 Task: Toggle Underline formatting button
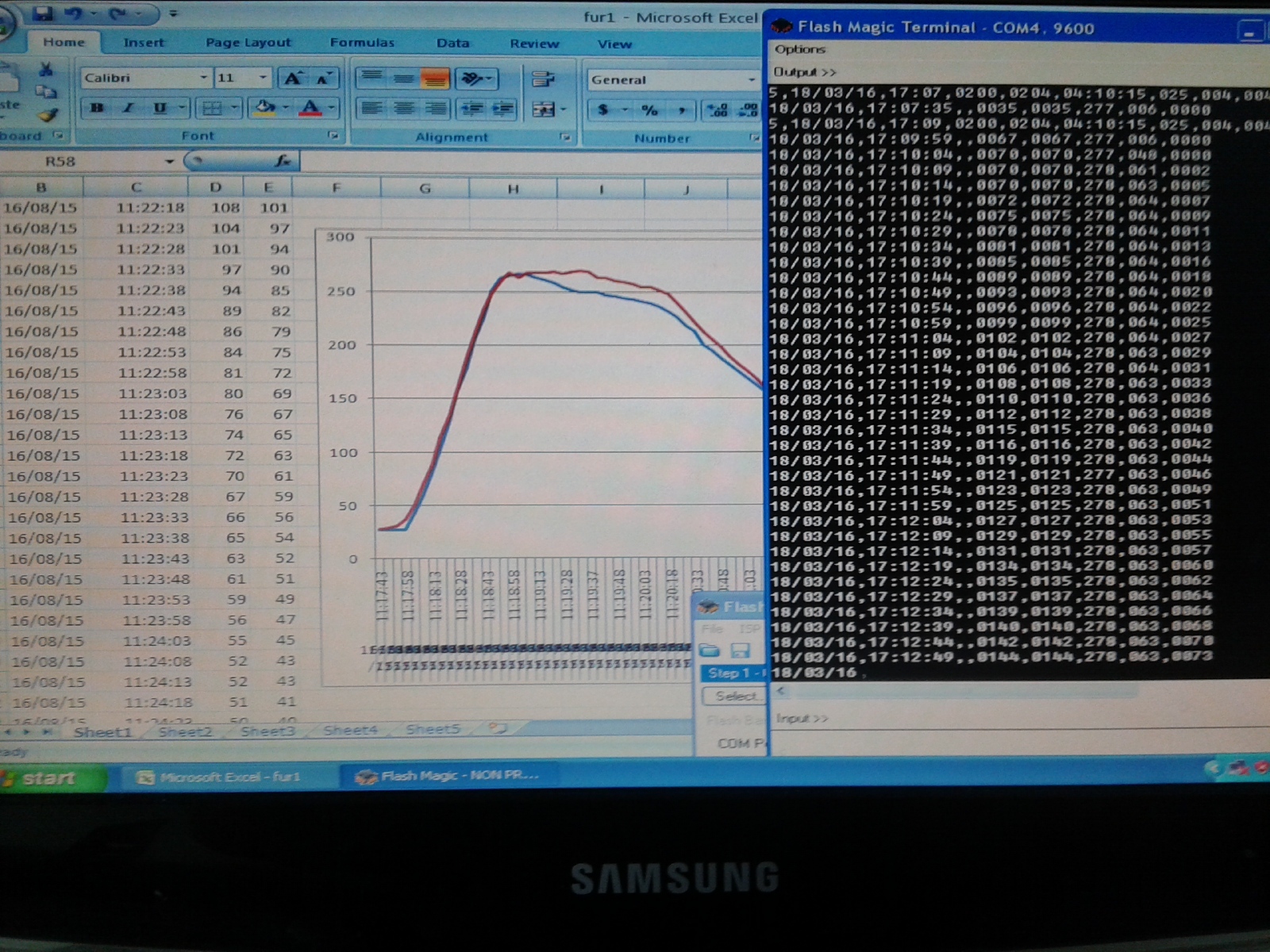160,108
